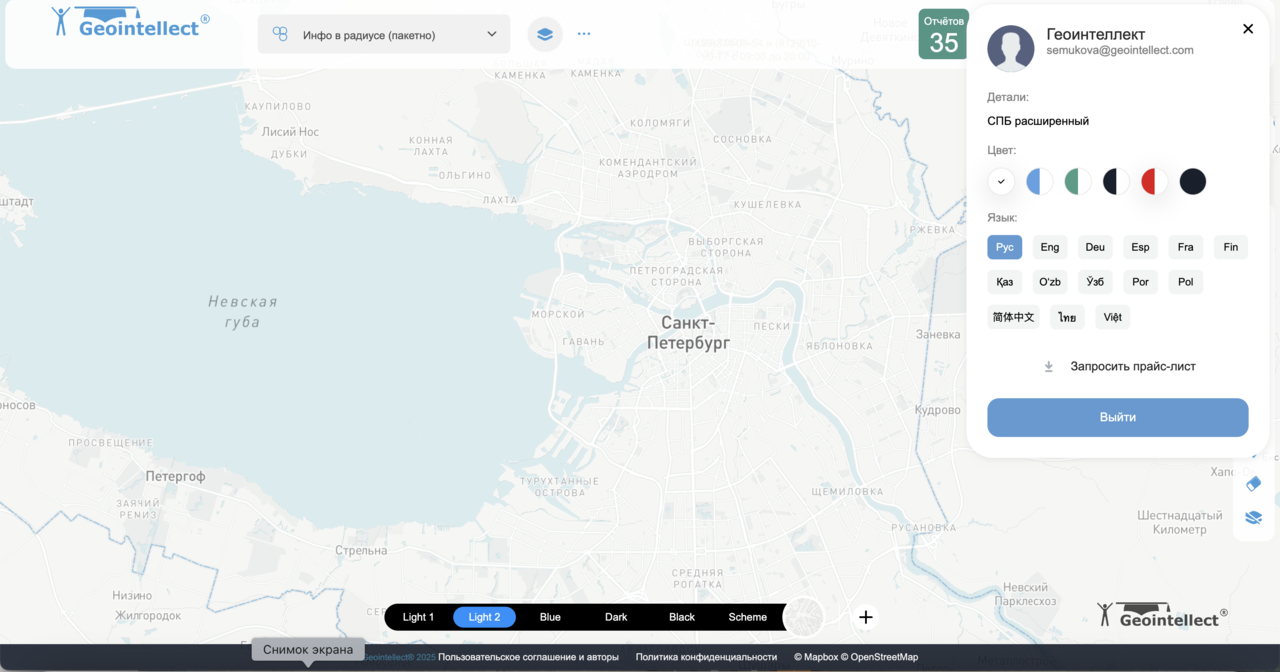Switch interface language to Eng
The height and width of the screenshot is (672, 1280).
pos(1049,247)
